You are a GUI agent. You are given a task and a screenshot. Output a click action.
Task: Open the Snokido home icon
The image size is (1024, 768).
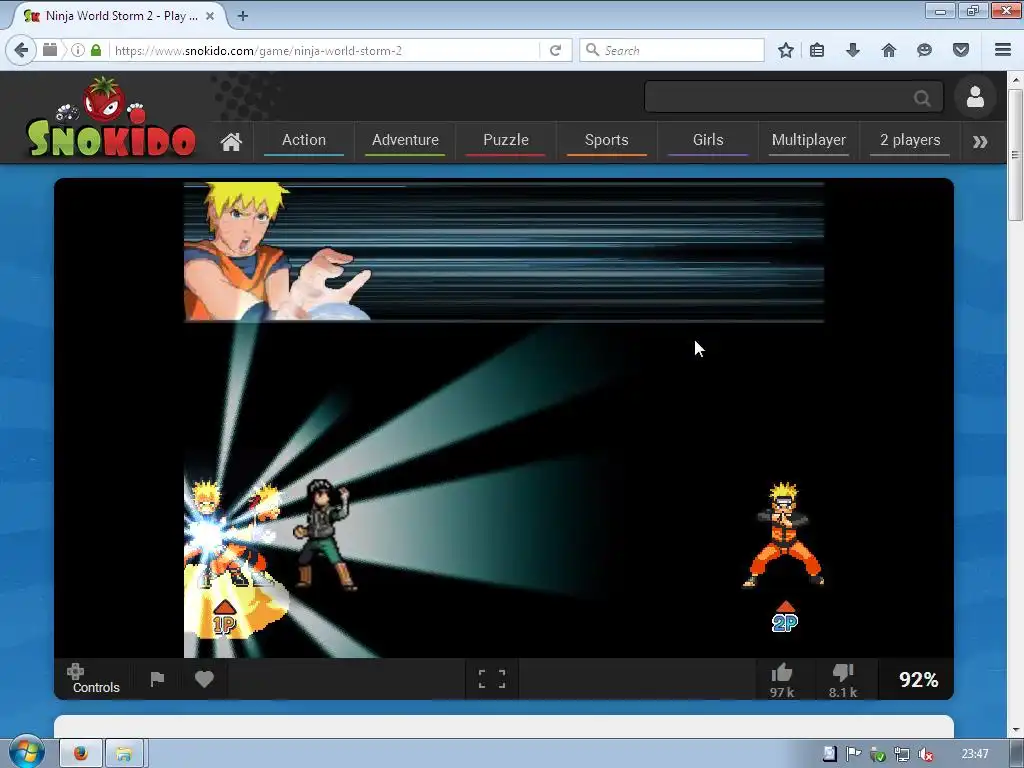point(231,141)
